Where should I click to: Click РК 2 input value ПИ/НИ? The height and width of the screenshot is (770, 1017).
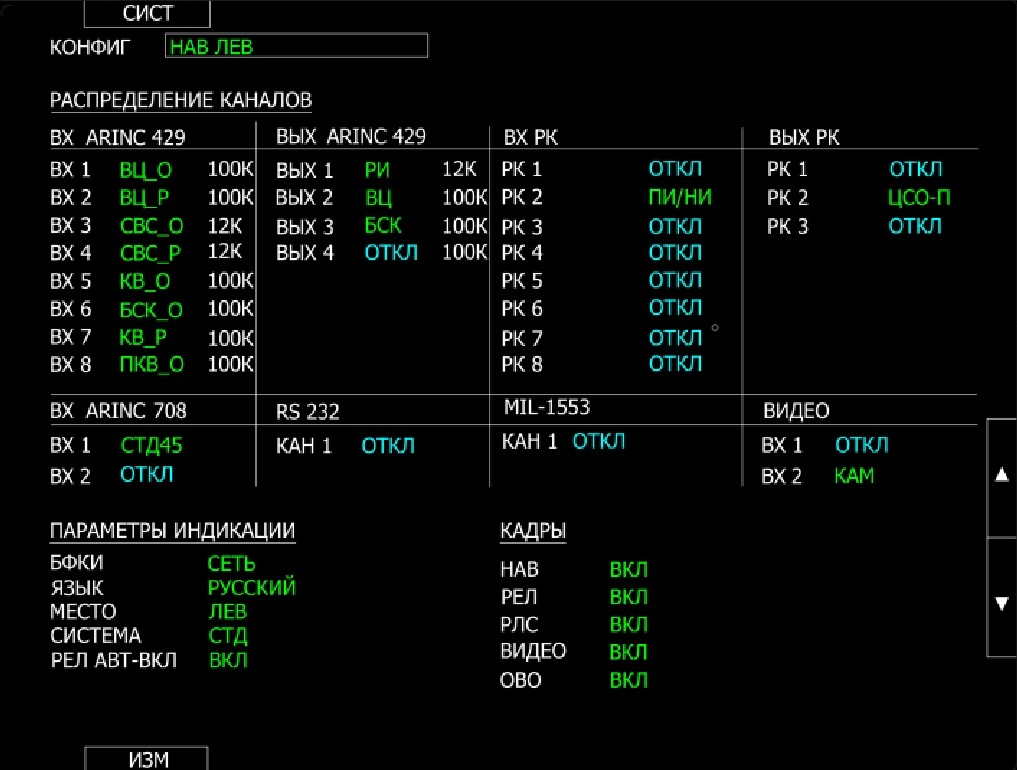[x=680, y=197]
